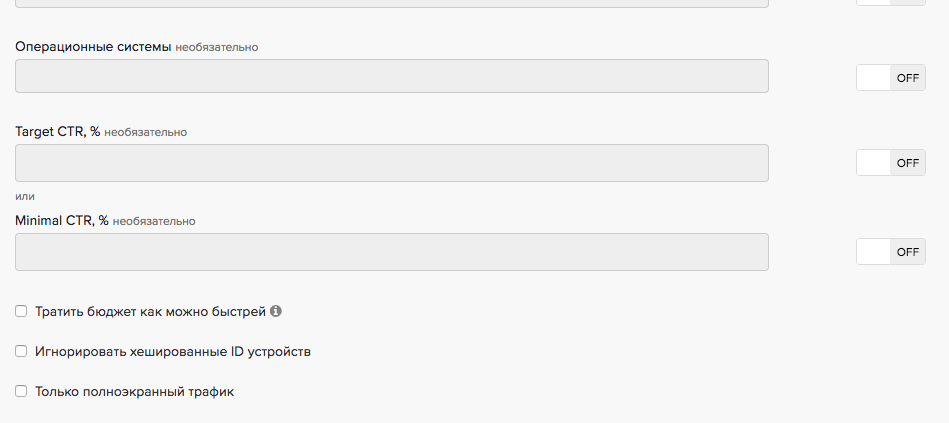Click the Minimal CTR, % field label
The width and height of the screenshot is (949, 423).
(61, 220)
